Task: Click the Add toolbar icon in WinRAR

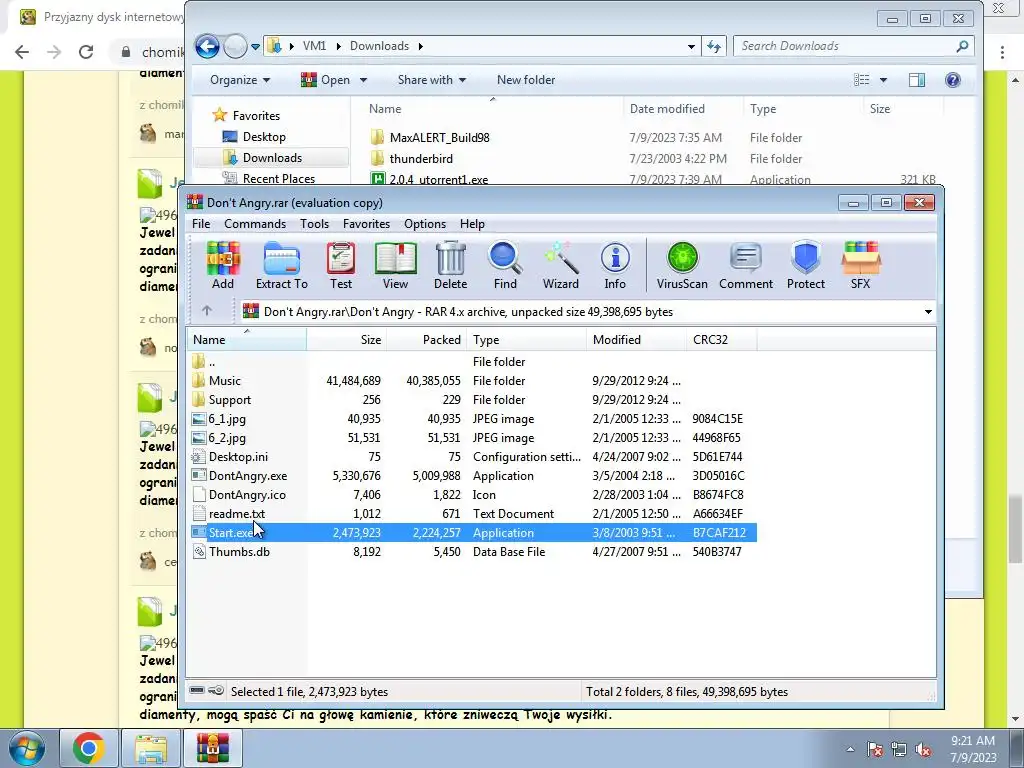Action: pos(223,265)
